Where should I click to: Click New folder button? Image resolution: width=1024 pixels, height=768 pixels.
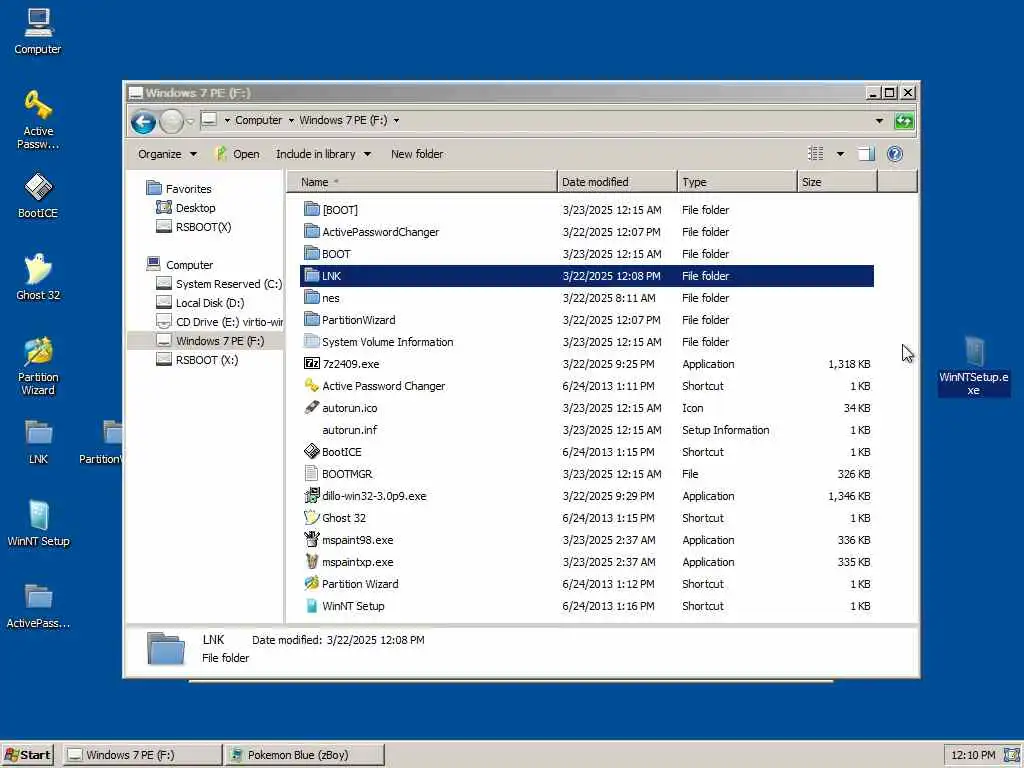click(417, 154)
